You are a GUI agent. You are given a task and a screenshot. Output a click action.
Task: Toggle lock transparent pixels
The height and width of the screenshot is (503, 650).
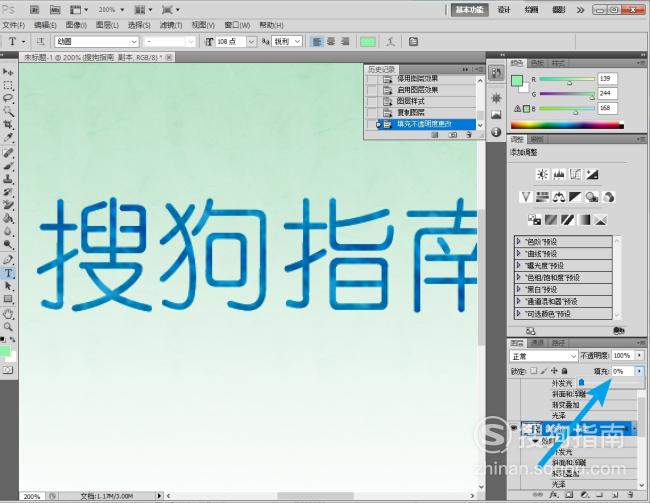[534, 371]
